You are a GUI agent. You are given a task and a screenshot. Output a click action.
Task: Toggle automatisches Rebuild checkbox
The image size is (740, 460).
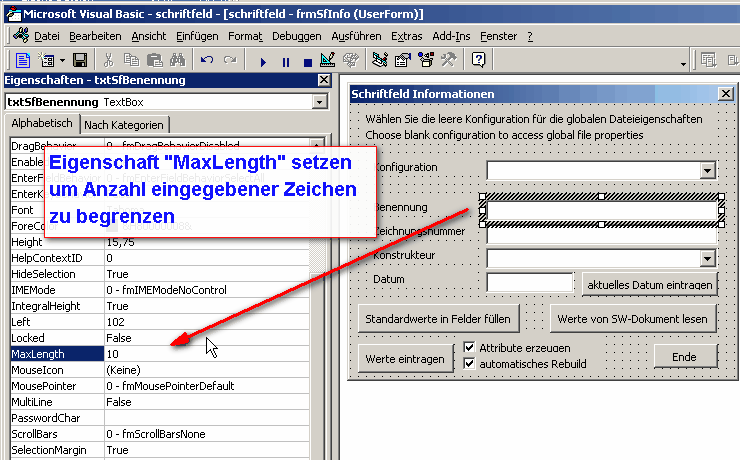click(x=469, y=364)
